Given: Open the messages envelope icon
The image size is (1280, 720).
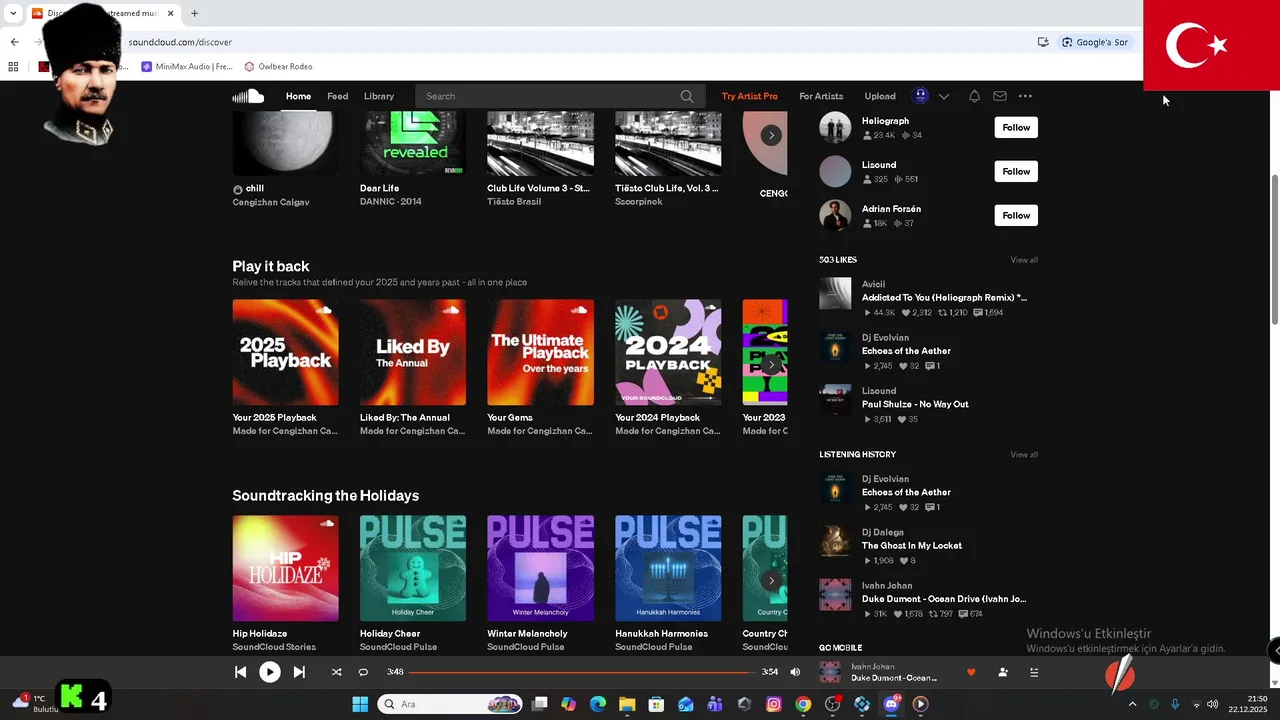Looking at the screenshot, I should coord(999,96).
